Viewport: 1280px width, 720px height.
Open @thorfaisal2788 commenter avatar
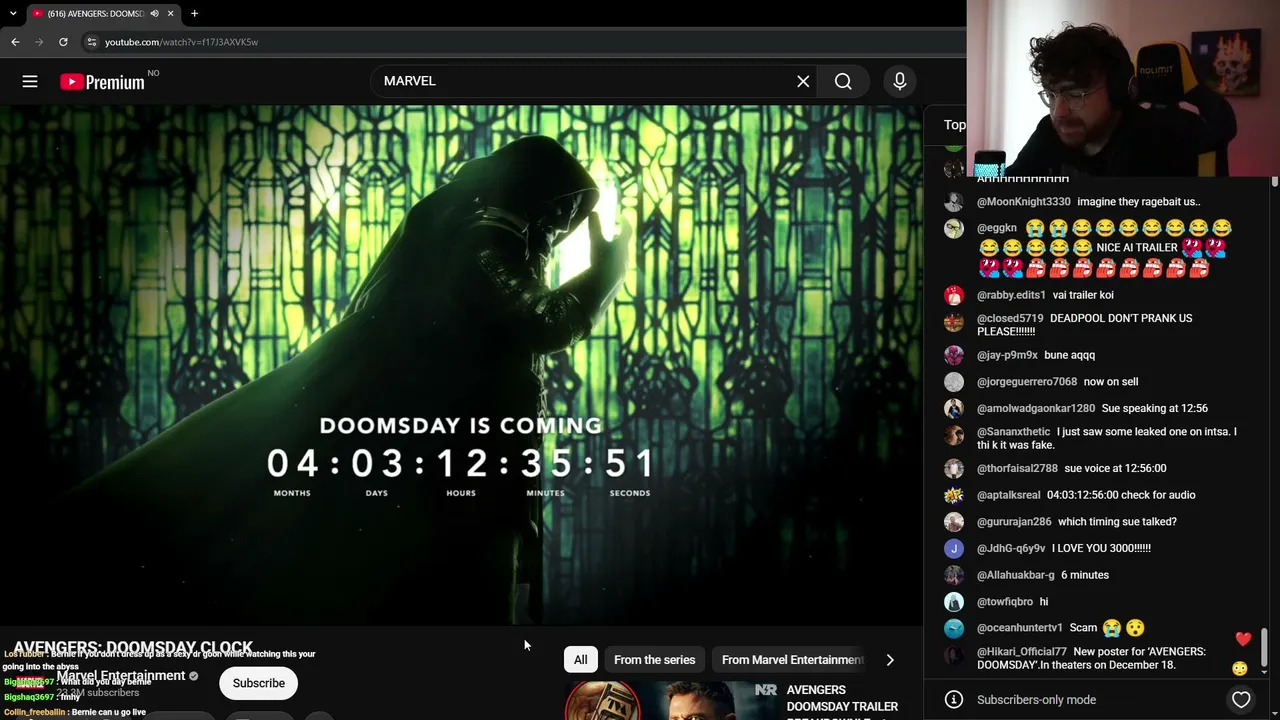pos(954,468)
